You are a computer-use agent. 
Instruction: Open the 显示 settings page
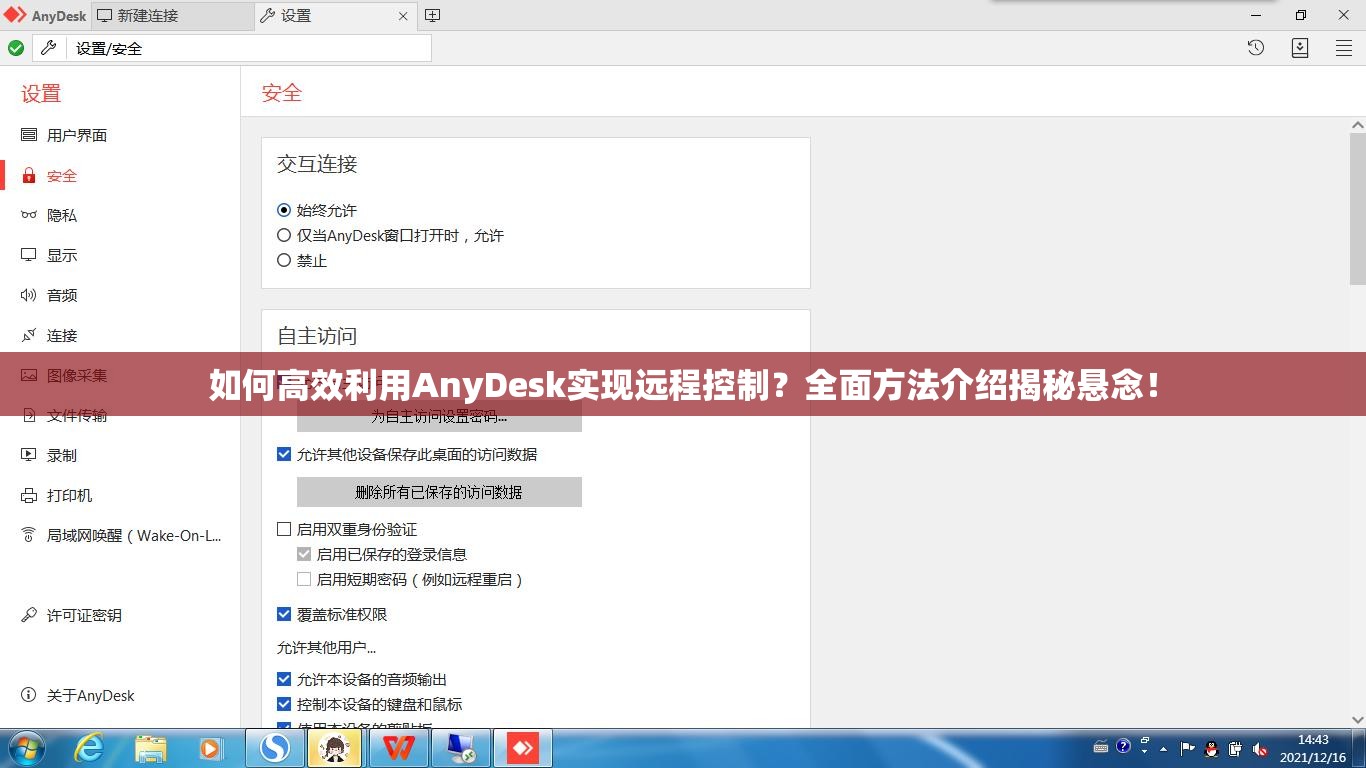pyautogui.click(x=61, y=255)
